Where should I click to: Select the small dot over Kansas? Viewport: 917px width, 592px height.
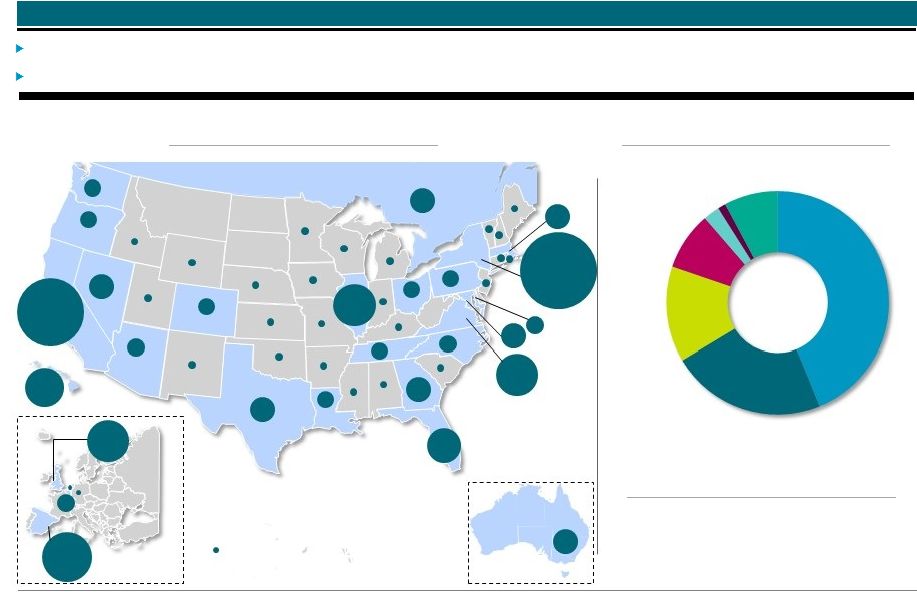click(x=270, y=322)
